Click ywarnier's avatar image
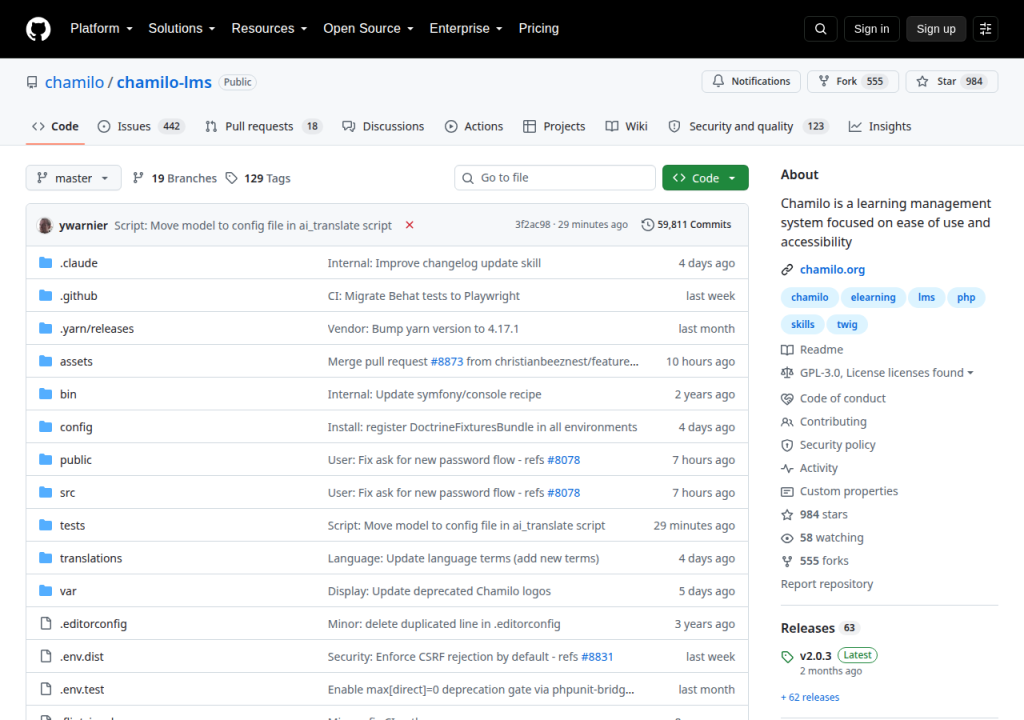Viewport: 1024px width, 720px height. click(x=45, y=225)
